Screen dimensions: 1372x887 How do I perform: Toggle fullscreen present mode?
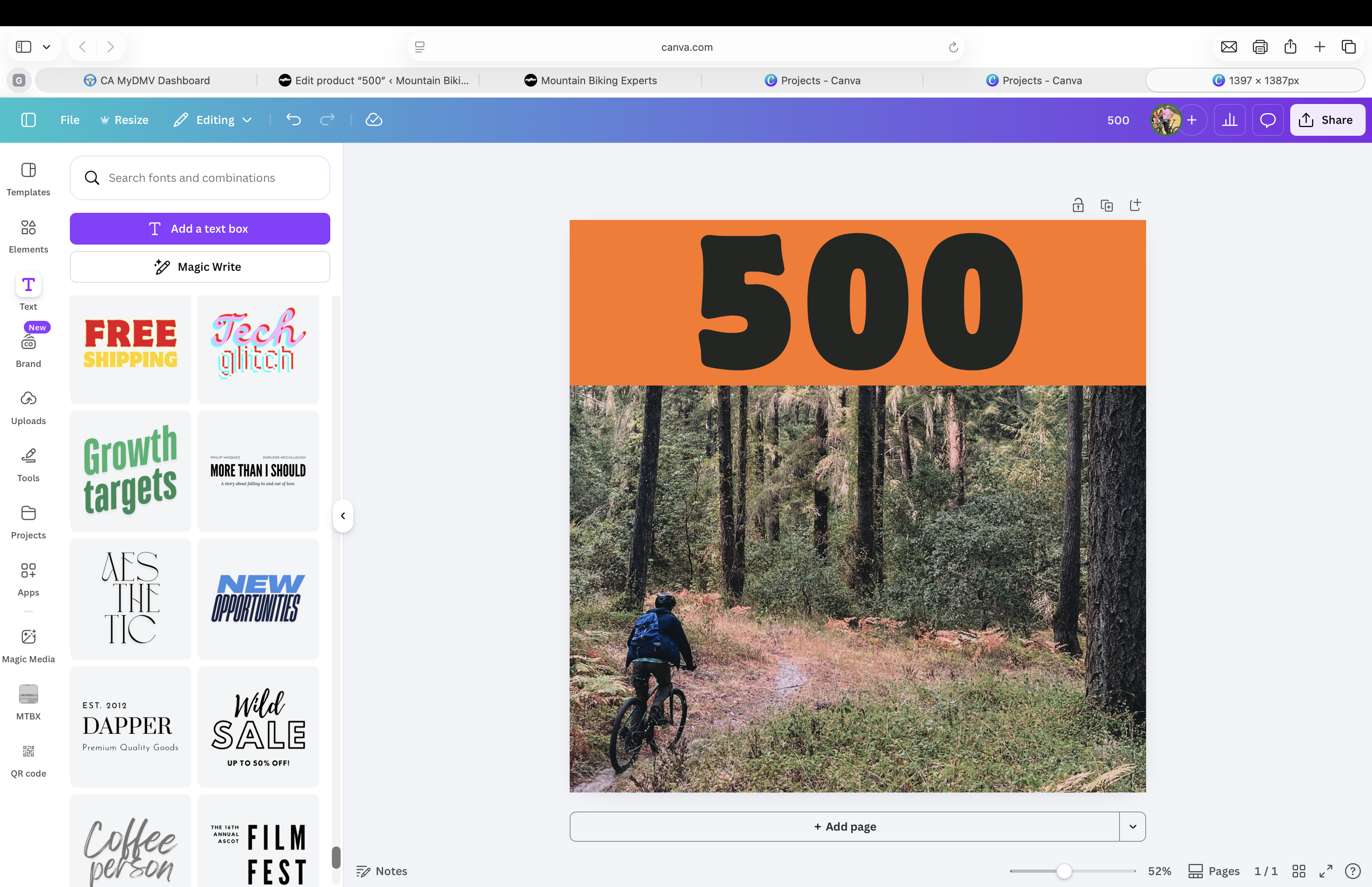1326,871
